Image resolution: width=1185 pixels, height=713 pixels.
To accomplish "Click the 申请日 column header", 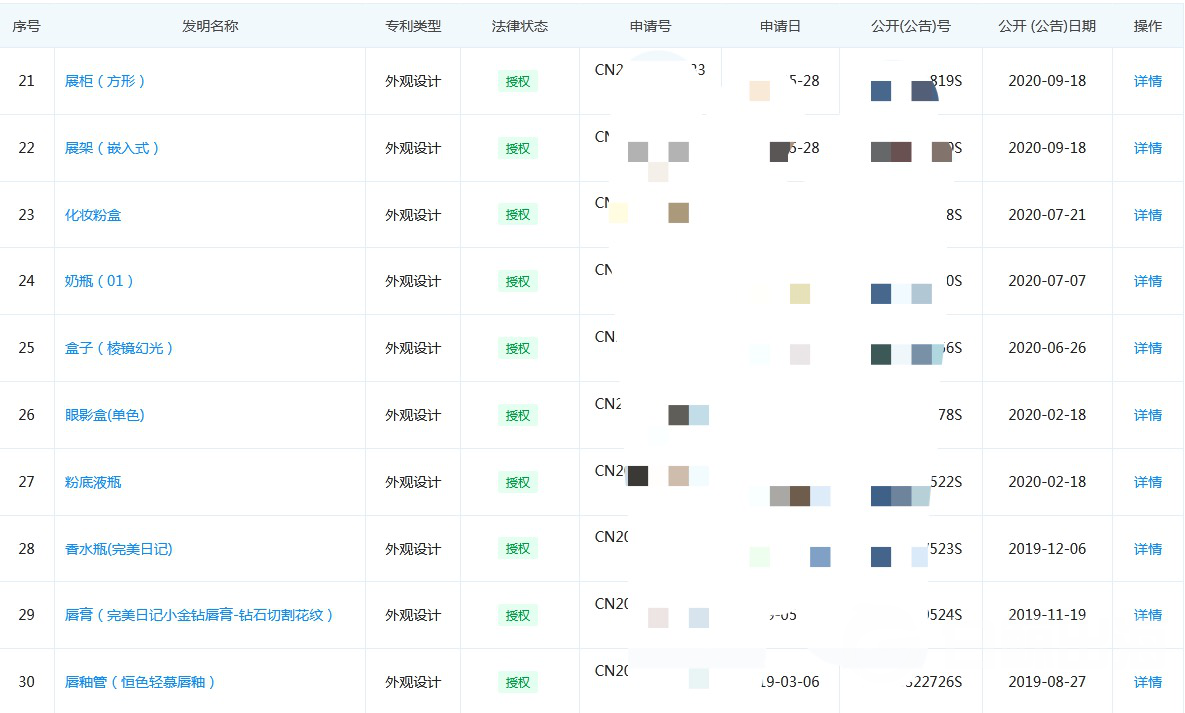I will [780, 26].
